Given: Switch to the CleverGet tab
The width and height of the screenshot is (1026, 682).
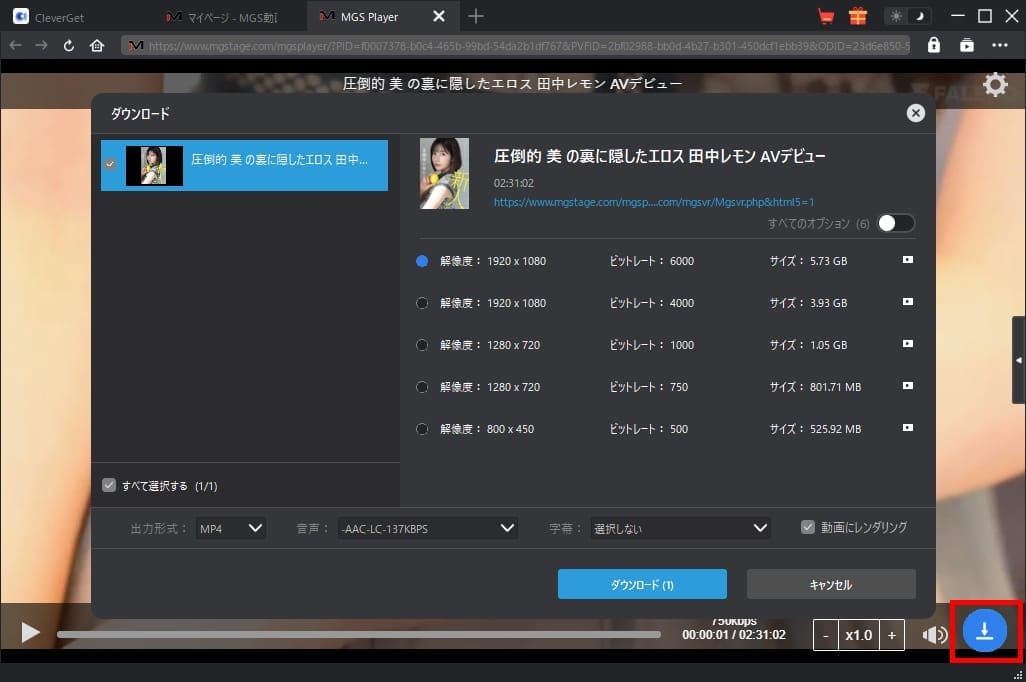Looking at the screenshot, I should tap(49, 17).
